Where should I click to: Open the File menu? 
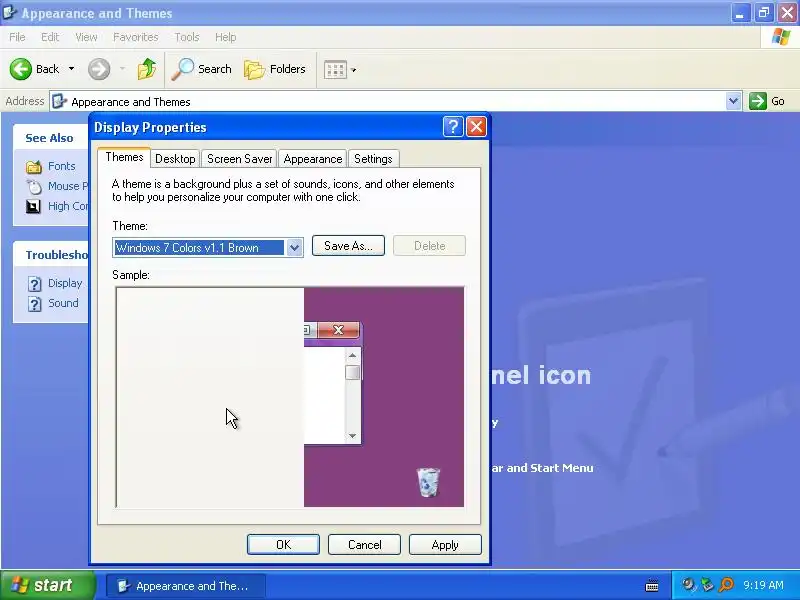coord(17,37)
